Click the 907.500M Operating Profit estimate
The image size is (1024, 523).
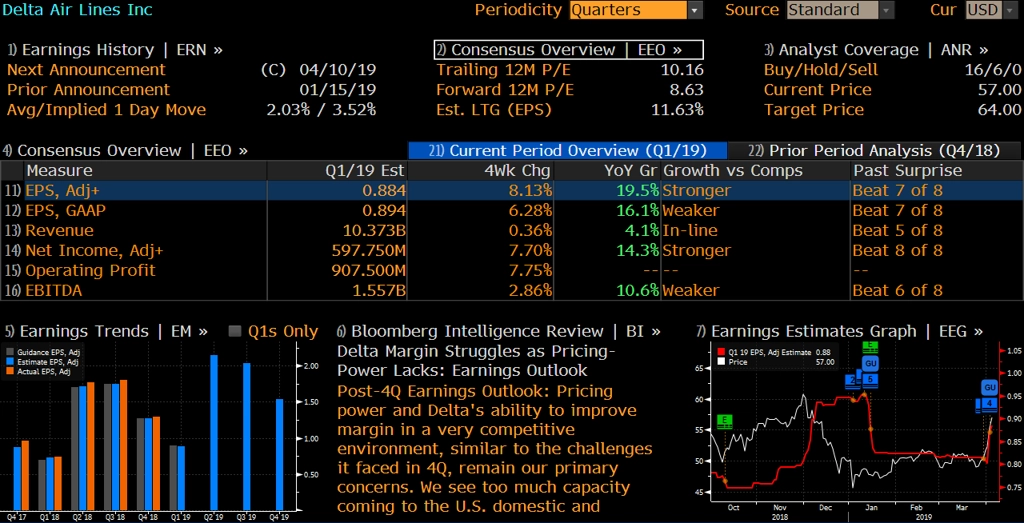[x=369, y=270]
